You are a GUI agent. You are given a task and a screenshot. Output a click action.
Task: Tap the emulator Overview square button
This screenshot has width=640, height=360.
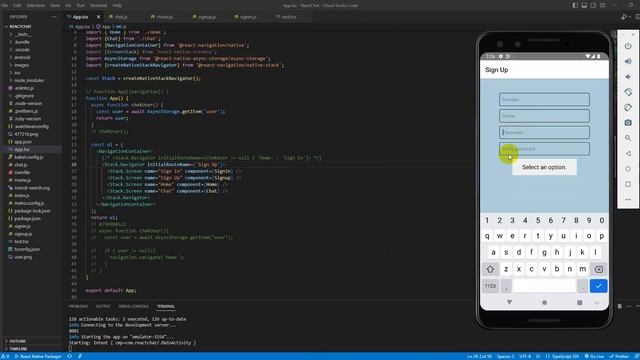pos(628,184)
